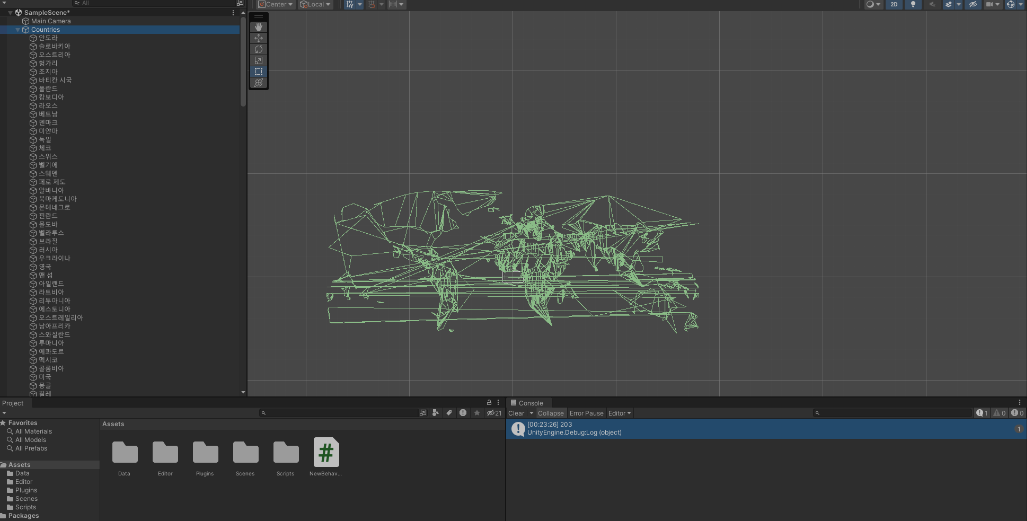Select the Hand view tool
This screenshot has height=521, width=1027.
[259, 27]
